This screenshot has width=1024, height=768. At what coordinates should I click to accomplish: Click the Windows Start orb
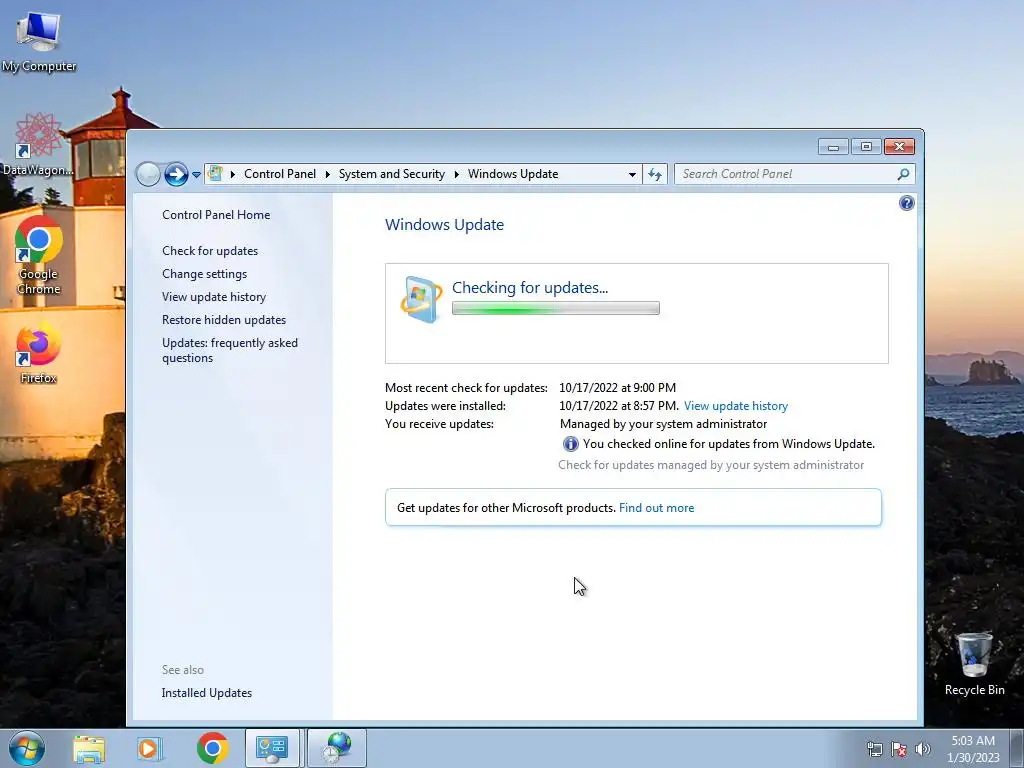[x=27, y=748]
